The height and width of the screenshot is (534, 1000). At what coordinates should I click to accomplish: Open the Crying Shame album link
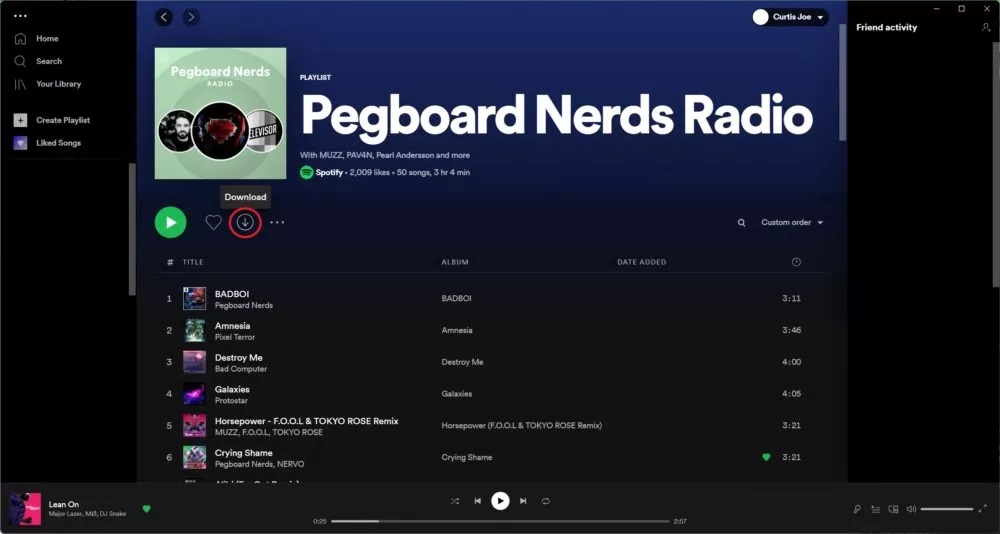[467, 457]
